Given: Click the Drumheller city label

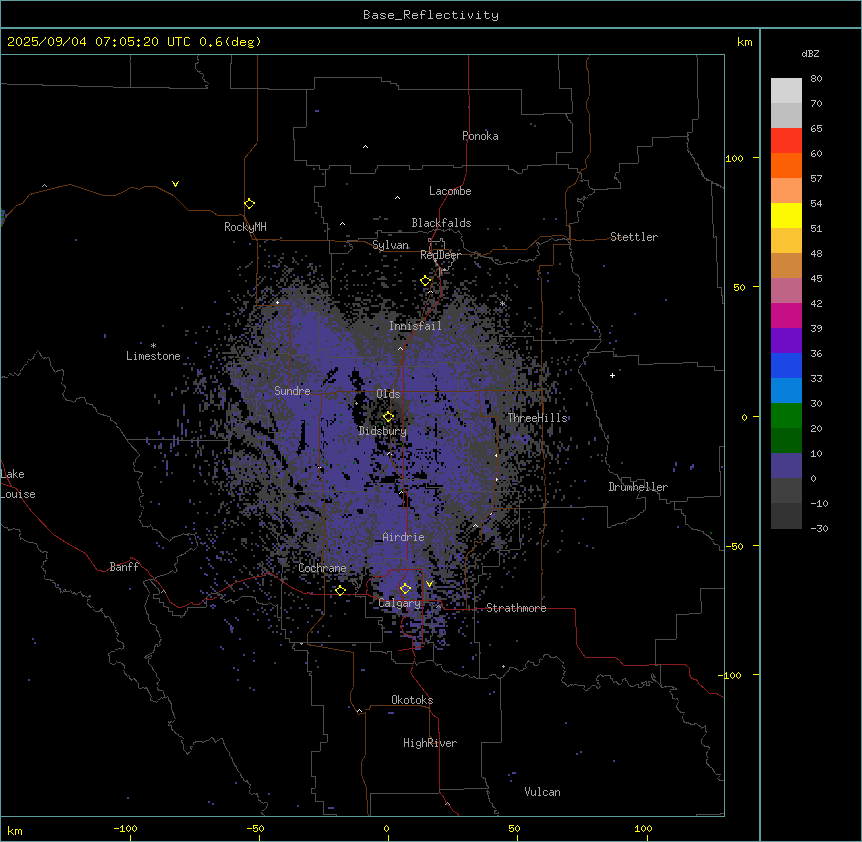Looking at the screenshot, I should (x=638, y=487).
